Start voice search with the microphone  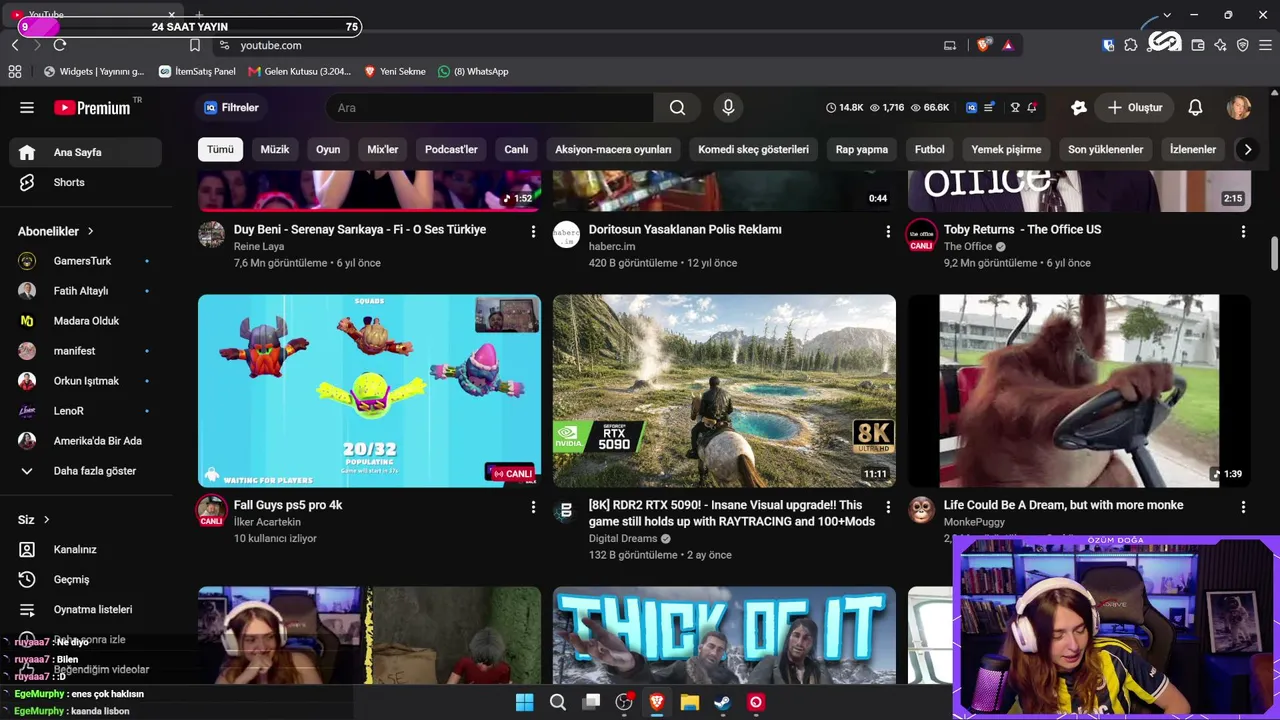(x=728, y=108)
